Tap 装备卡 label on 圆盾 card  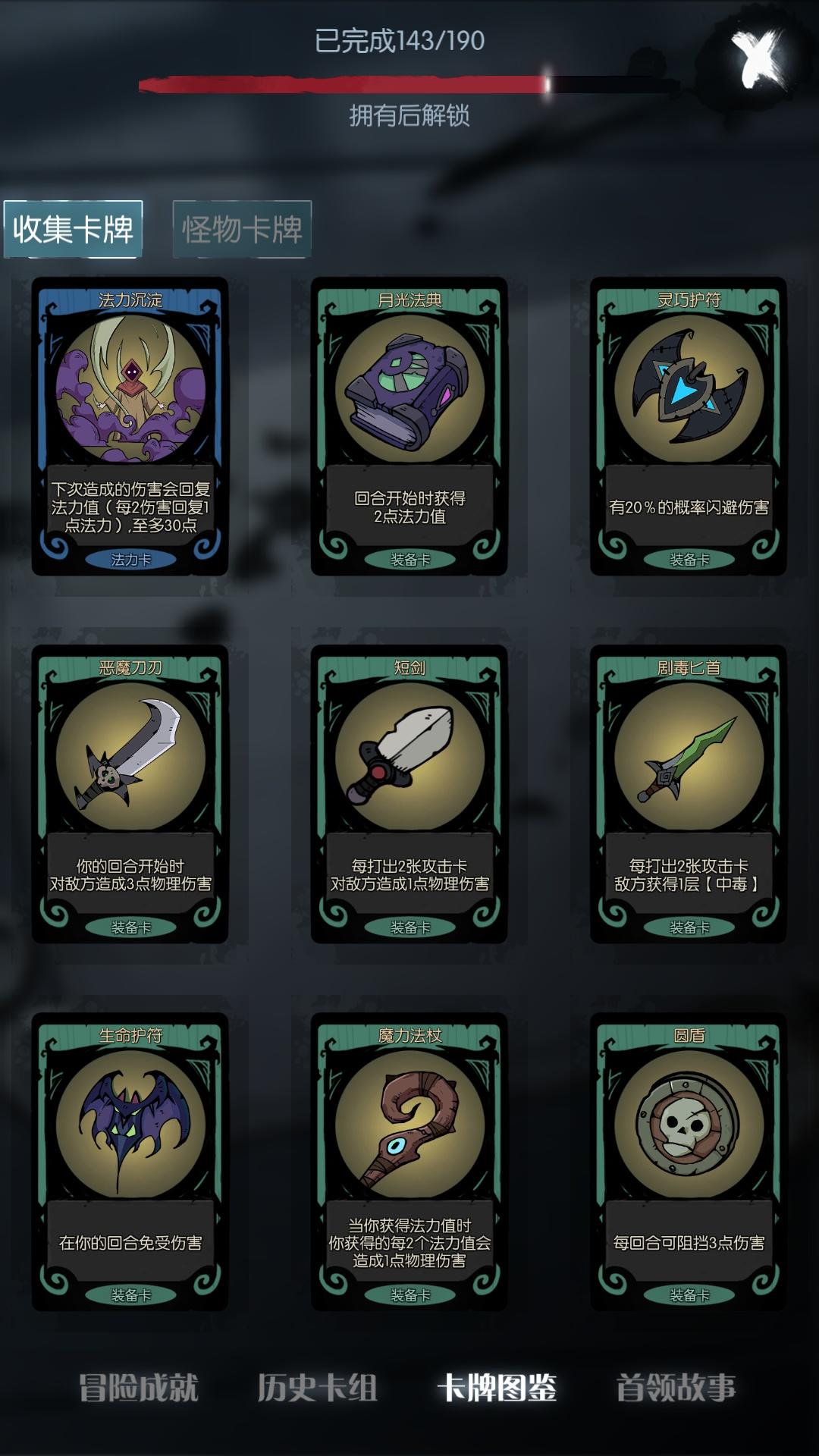tap(689, 1295)
